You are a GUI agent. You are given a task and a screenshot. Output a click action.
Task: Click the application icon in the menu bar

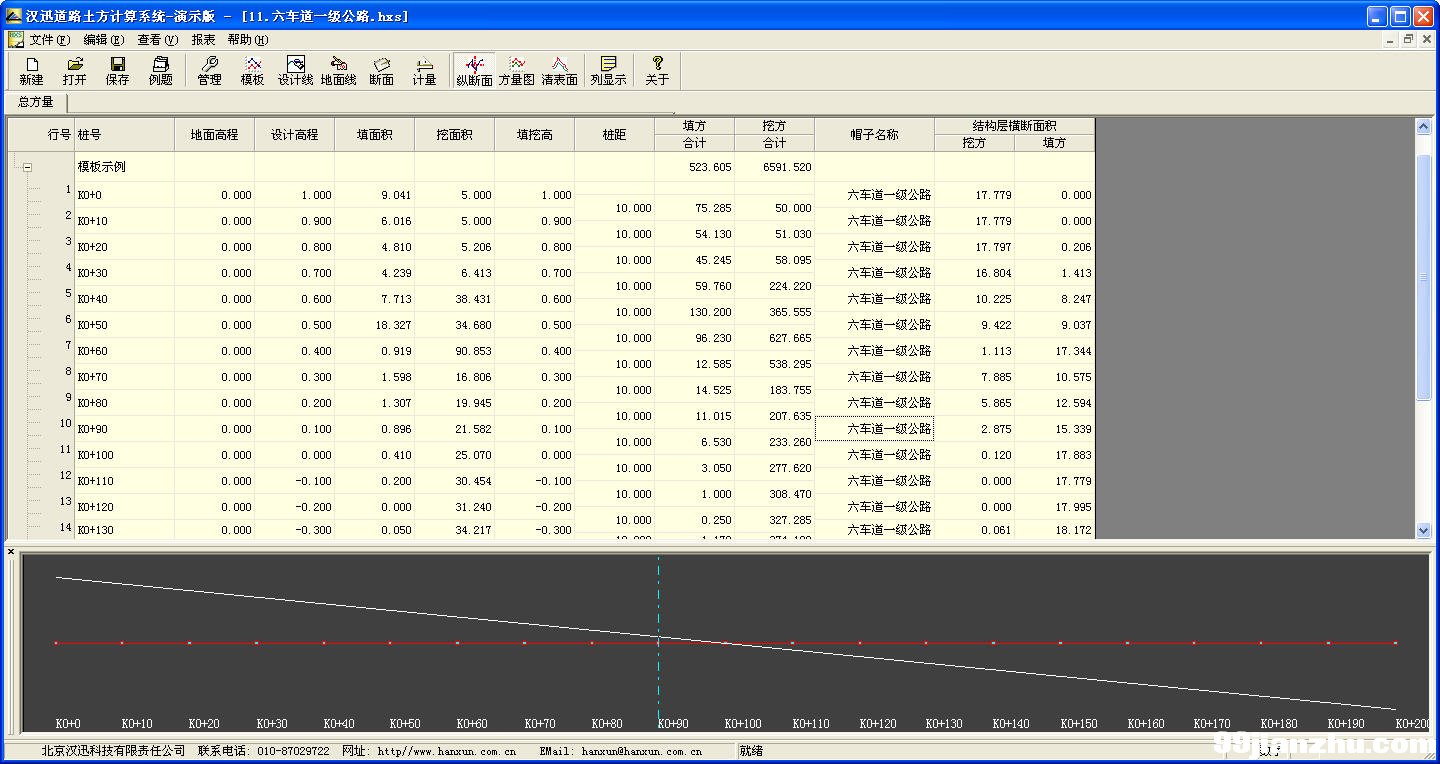click(15, 39)
